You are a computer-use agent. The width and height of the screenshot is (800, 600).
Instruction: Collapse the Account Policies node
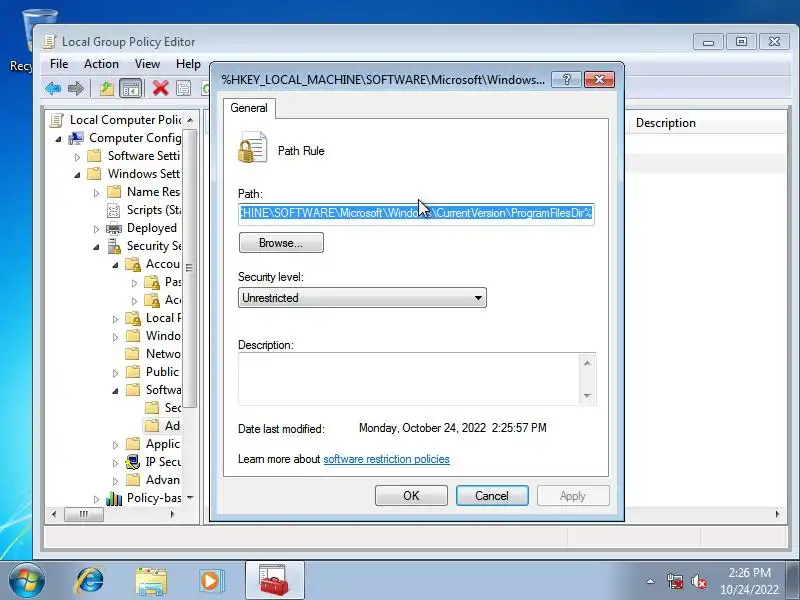pos(115,265)
